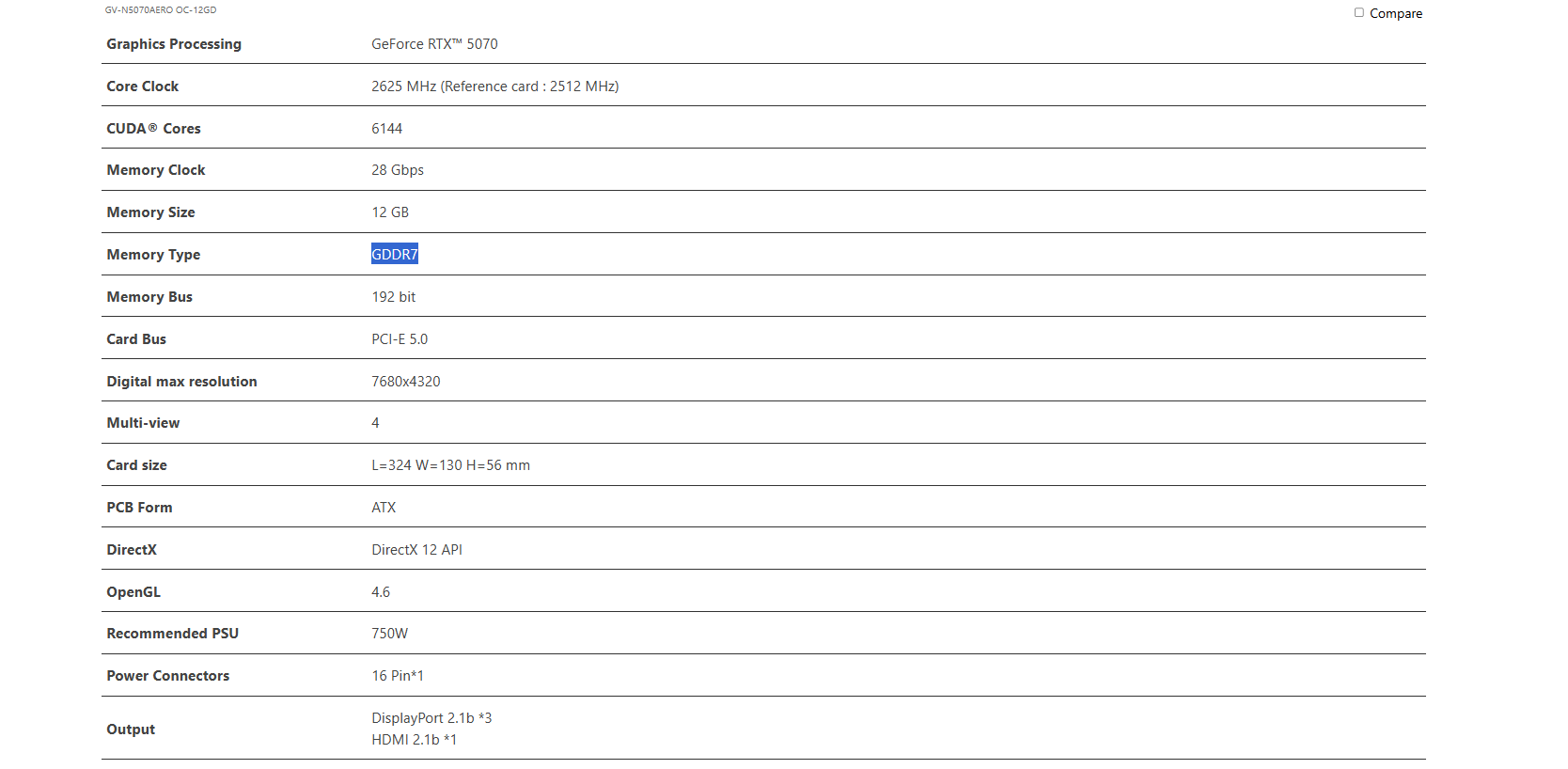Click the DirectX 12 API value
This screenshot has height=769, width=1568.
tap(416, 550)
